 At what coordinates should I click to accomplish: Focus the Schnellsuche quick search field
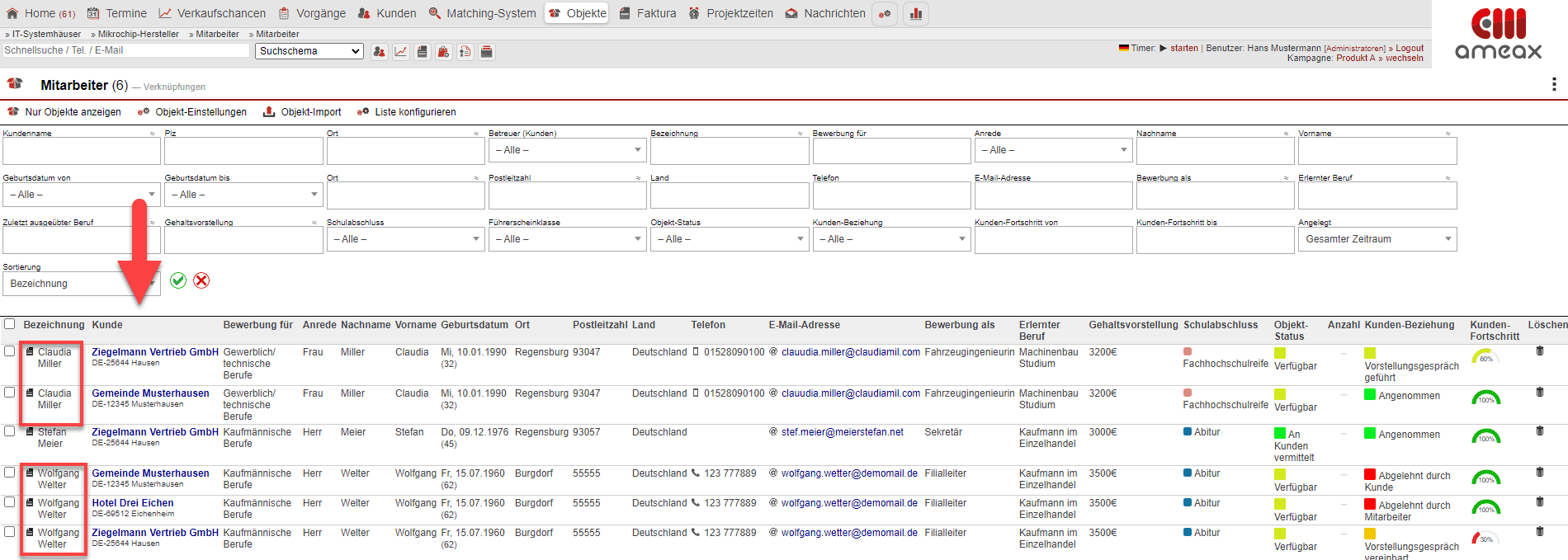pos(125,50)
